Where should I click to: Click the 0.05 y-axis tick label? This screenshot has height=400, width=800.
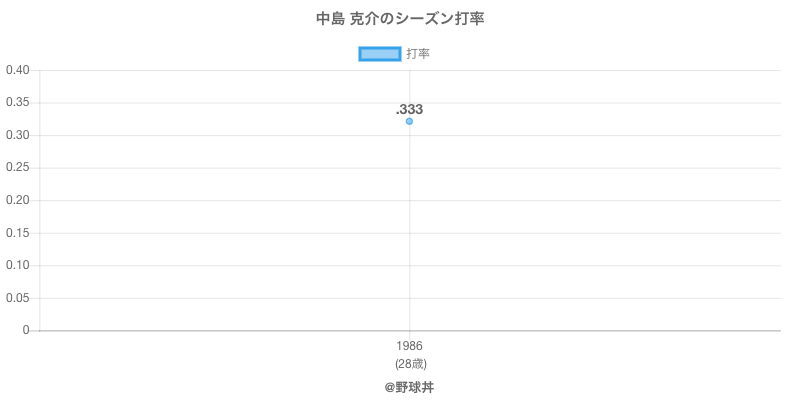(x=17, y=298)
